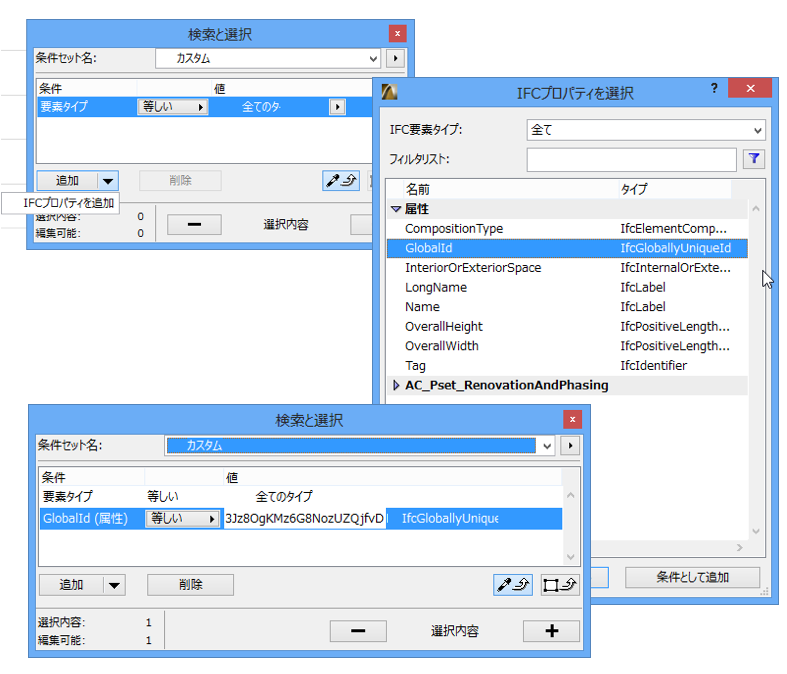
Task: Open the 追加 dropdown arrow in the upper window
Action: (x=108, y=181)
